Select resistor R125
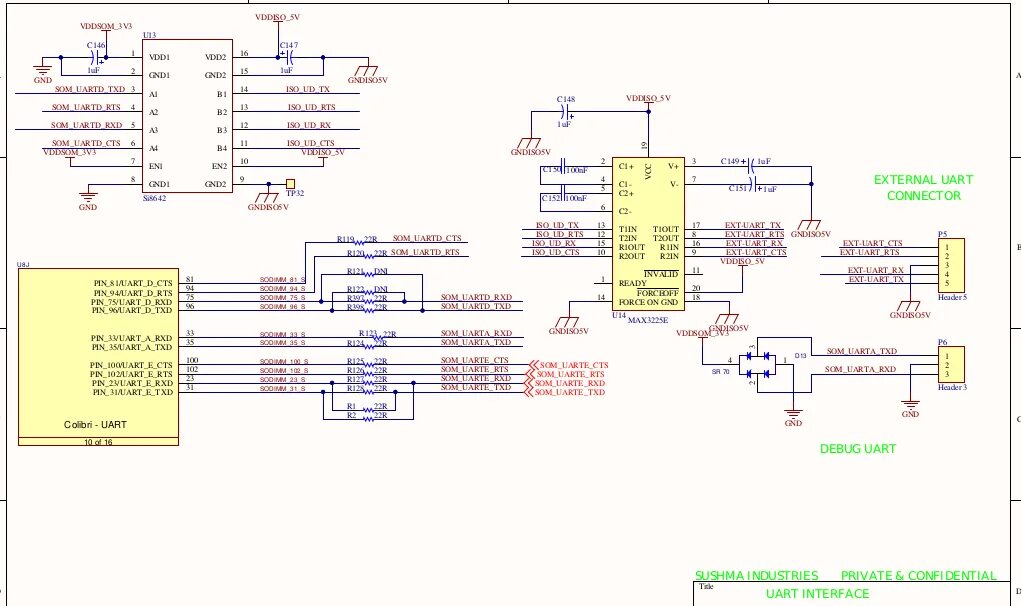Screen dimensions: 1021x606 tap(370, 365)
